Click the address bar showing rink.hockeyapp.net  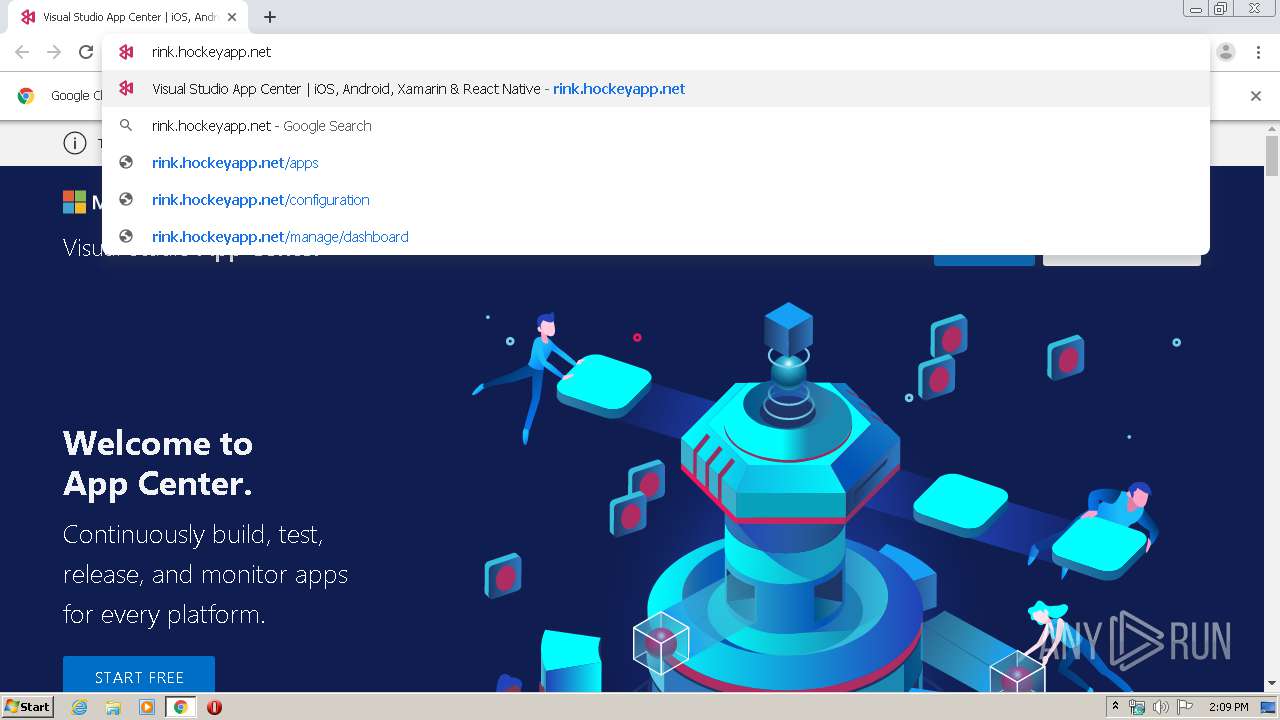655,52
